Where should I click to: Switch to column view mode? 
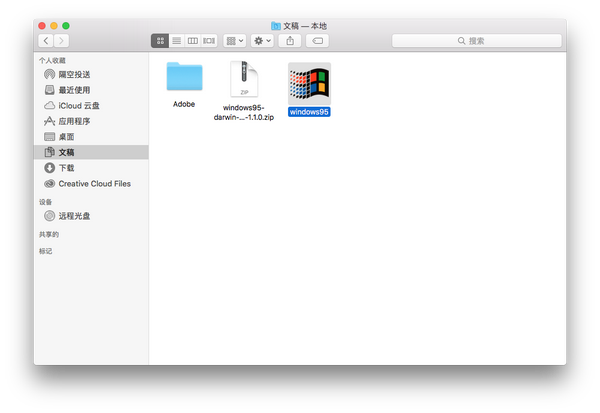point(192,41)
